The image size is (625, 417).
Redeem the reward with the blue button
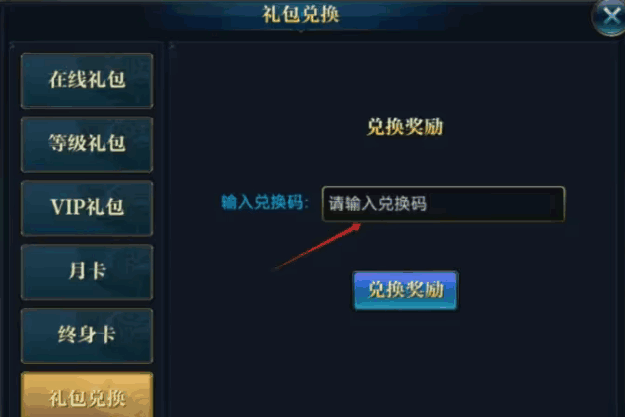(405, 290)
